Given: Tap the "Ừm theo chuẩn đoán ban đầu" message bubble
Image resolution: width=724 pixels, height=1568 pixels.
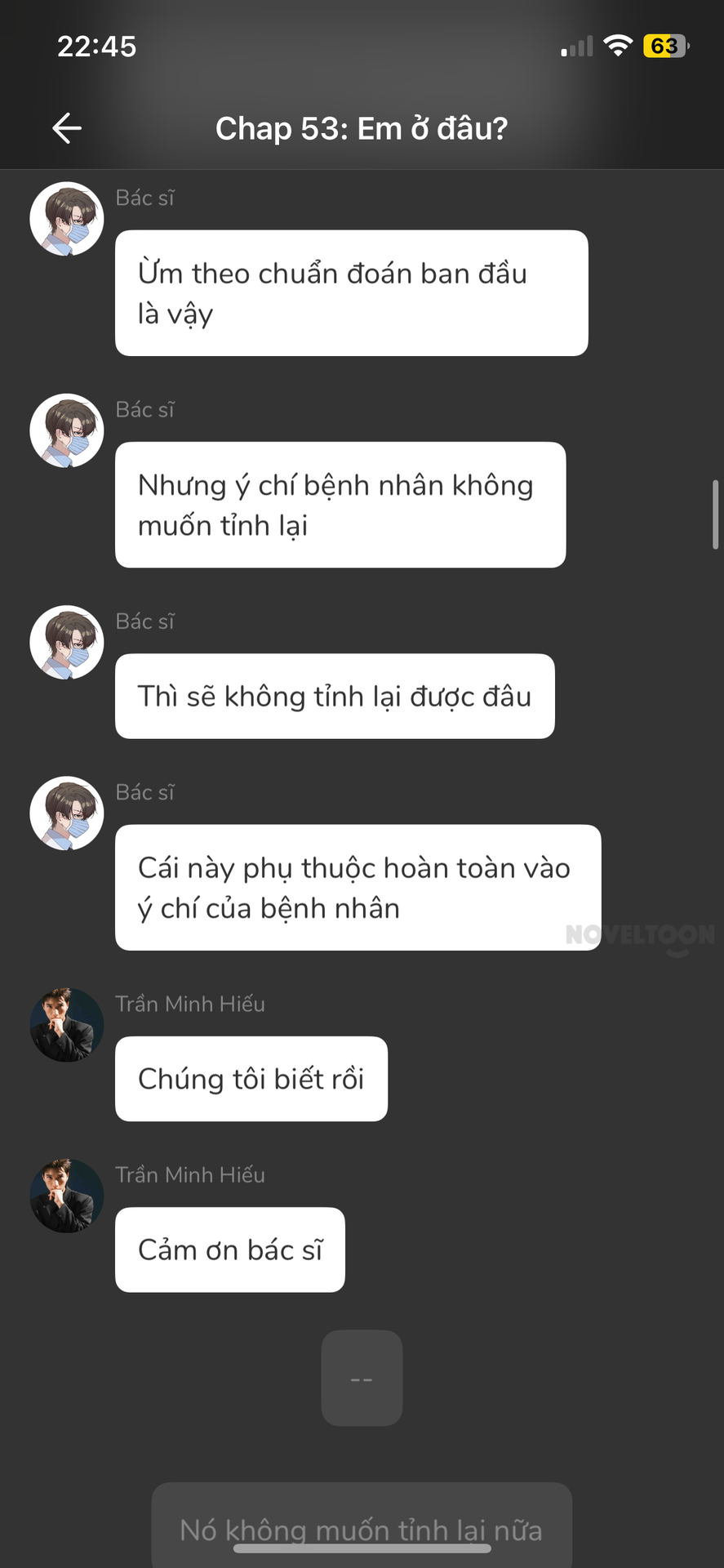Looking at the screenshot, I should (x=352, y=293).
